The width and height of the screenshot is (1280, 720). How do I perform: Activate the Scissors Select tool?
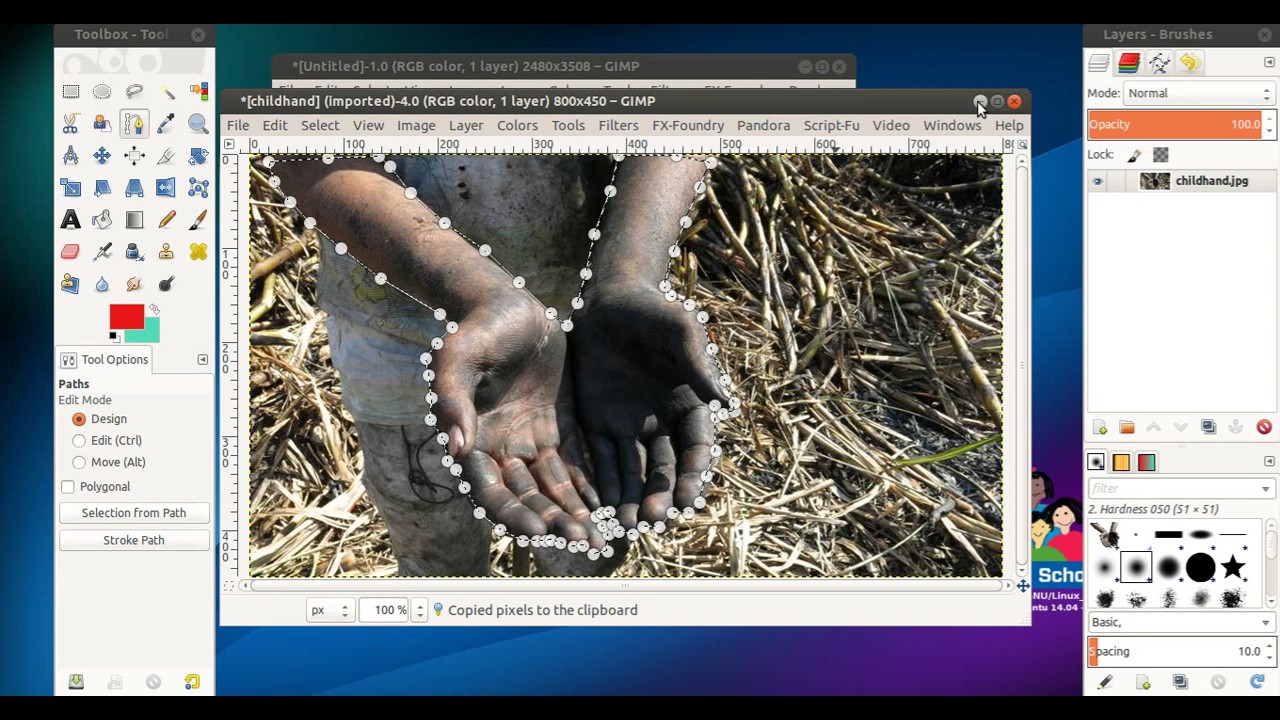(70, 124)
